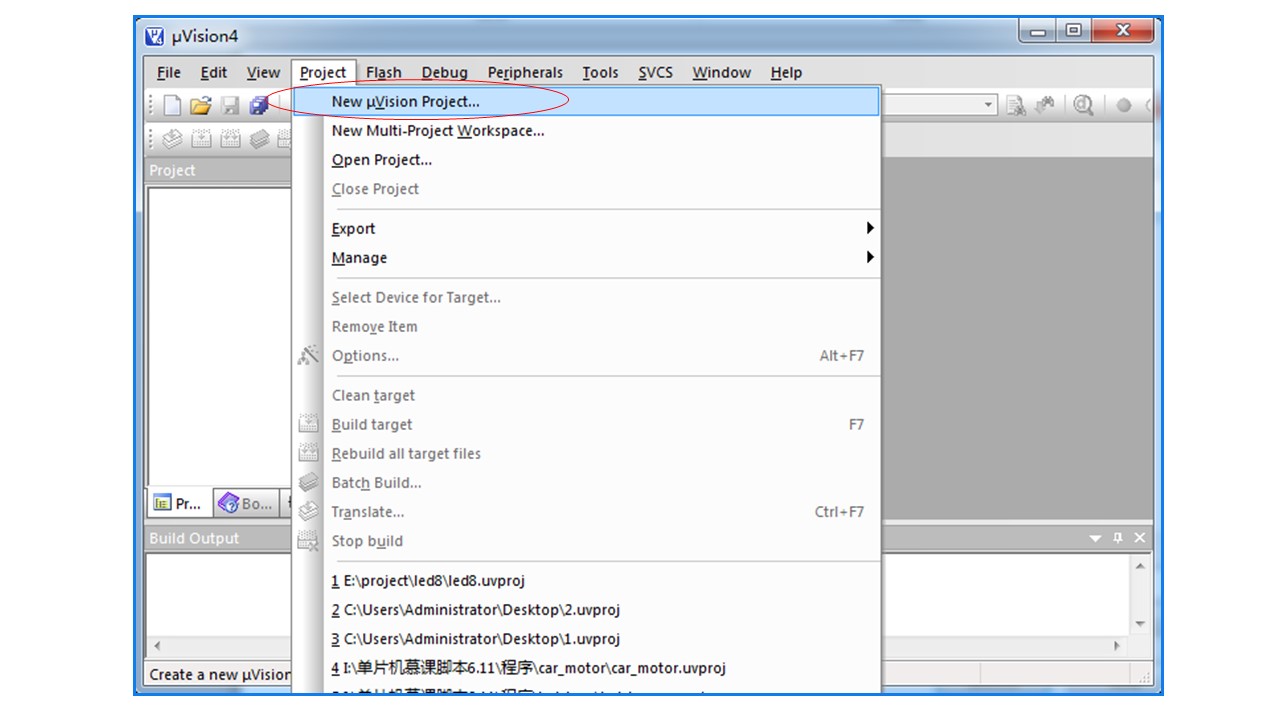Click the Rebuild toolbar icon

pyautogui.click(x=230, y=140)
